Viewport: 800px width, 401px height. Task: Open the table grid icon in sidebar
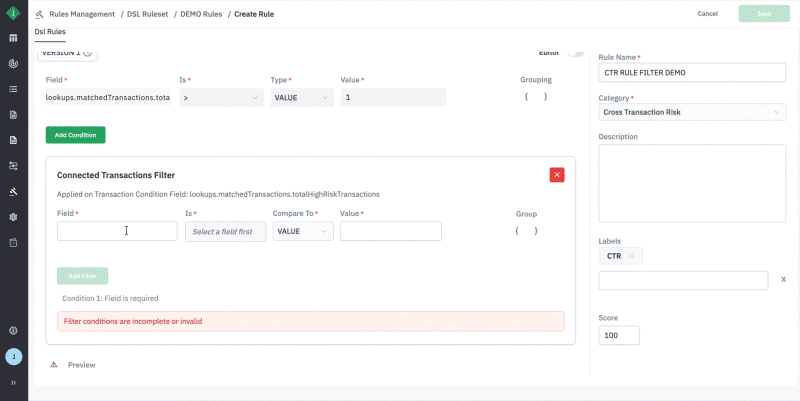[13, 38]
